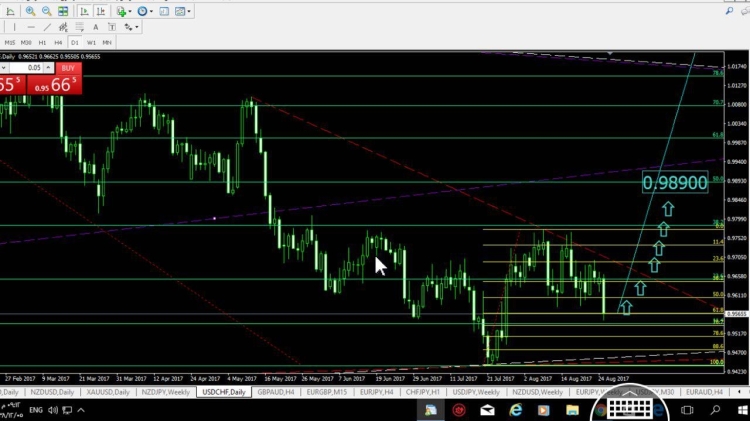This screenshot has height=421, width=750.
Task: Open the NZDUSD,Weekly chart tab
Action: click(538, 392)
